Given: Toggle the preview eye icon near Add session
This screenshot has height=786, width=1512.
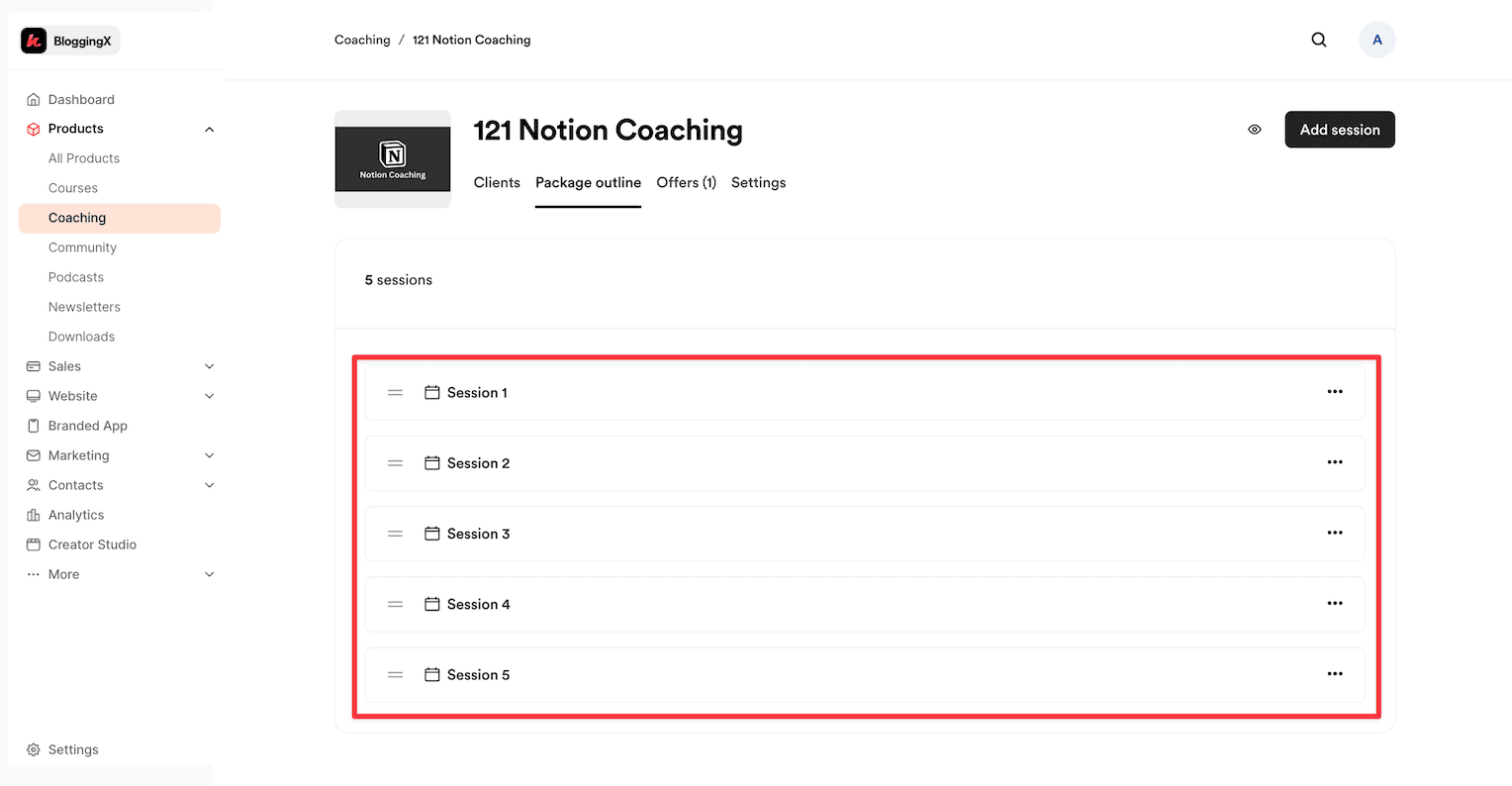Looking at the screenshot, I should (x=1254, y=129).
